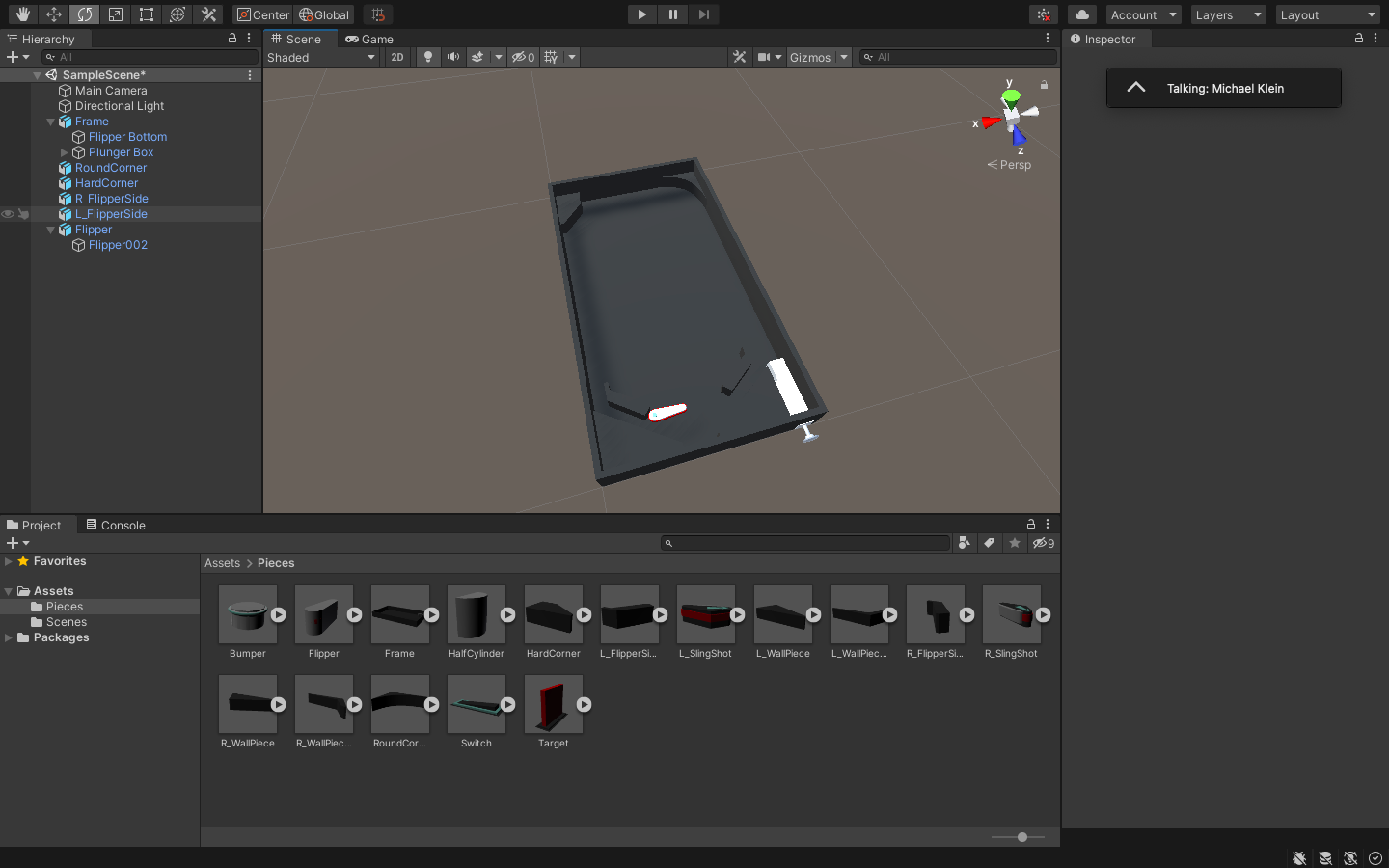
Task: Select the Scale tool
Action: click(x=116, y=14)
